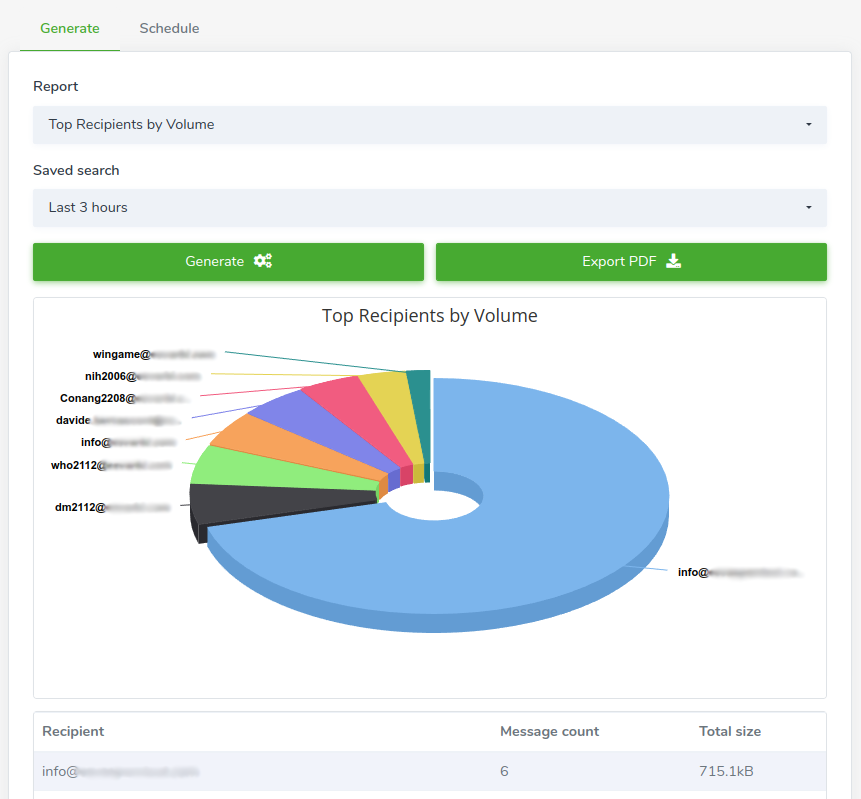The width and height of the screenshot is (861, 799).
Task: Open the Report dropdown arrow
Action: point(808,125)
